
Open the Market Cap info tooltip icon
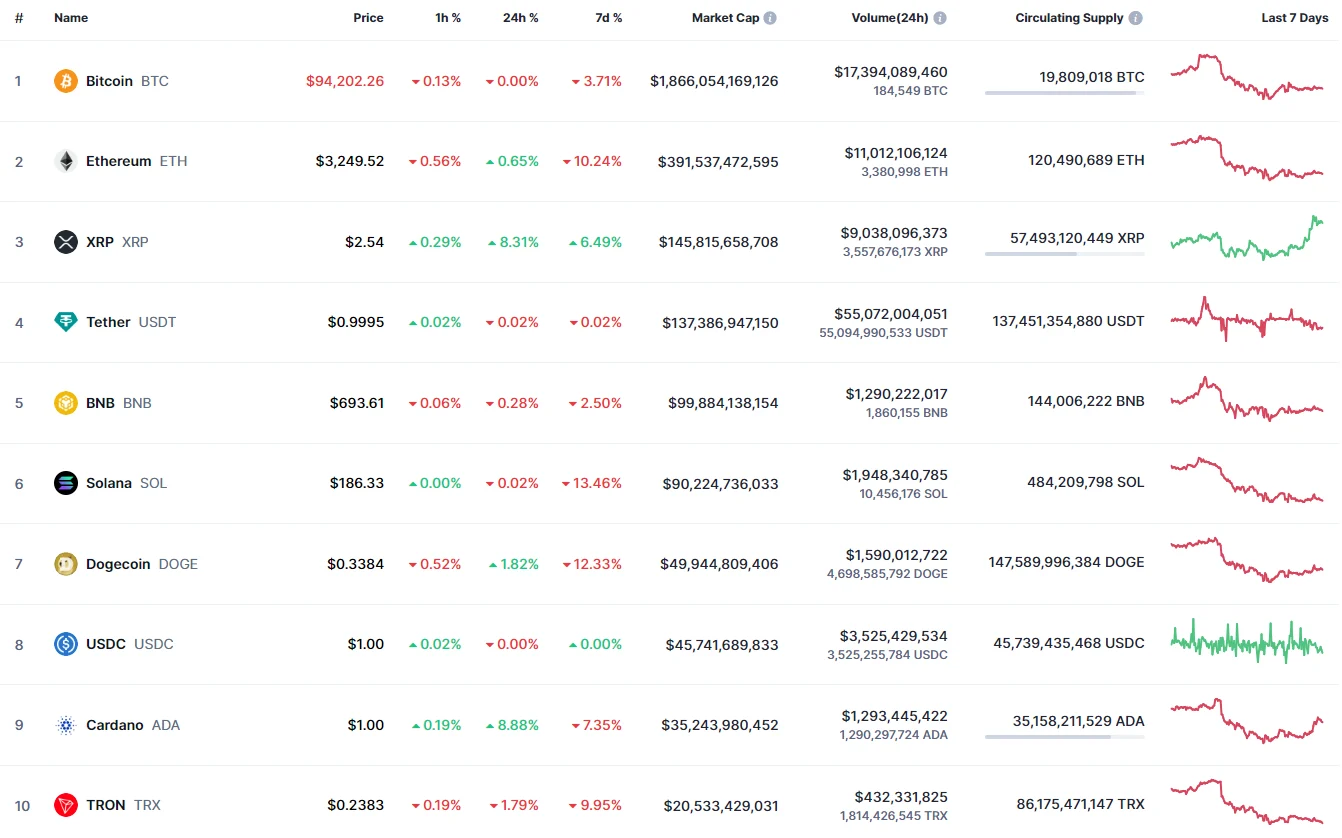click(x=770, y=18)
